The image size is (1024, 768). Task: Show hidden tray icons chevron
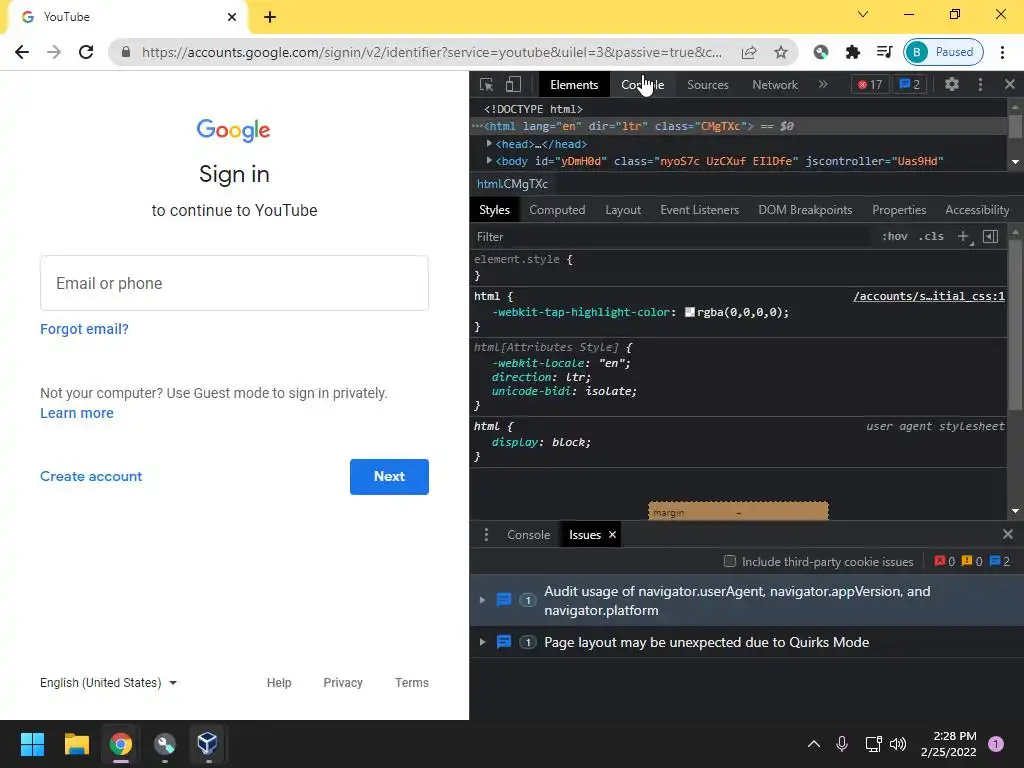814,743
